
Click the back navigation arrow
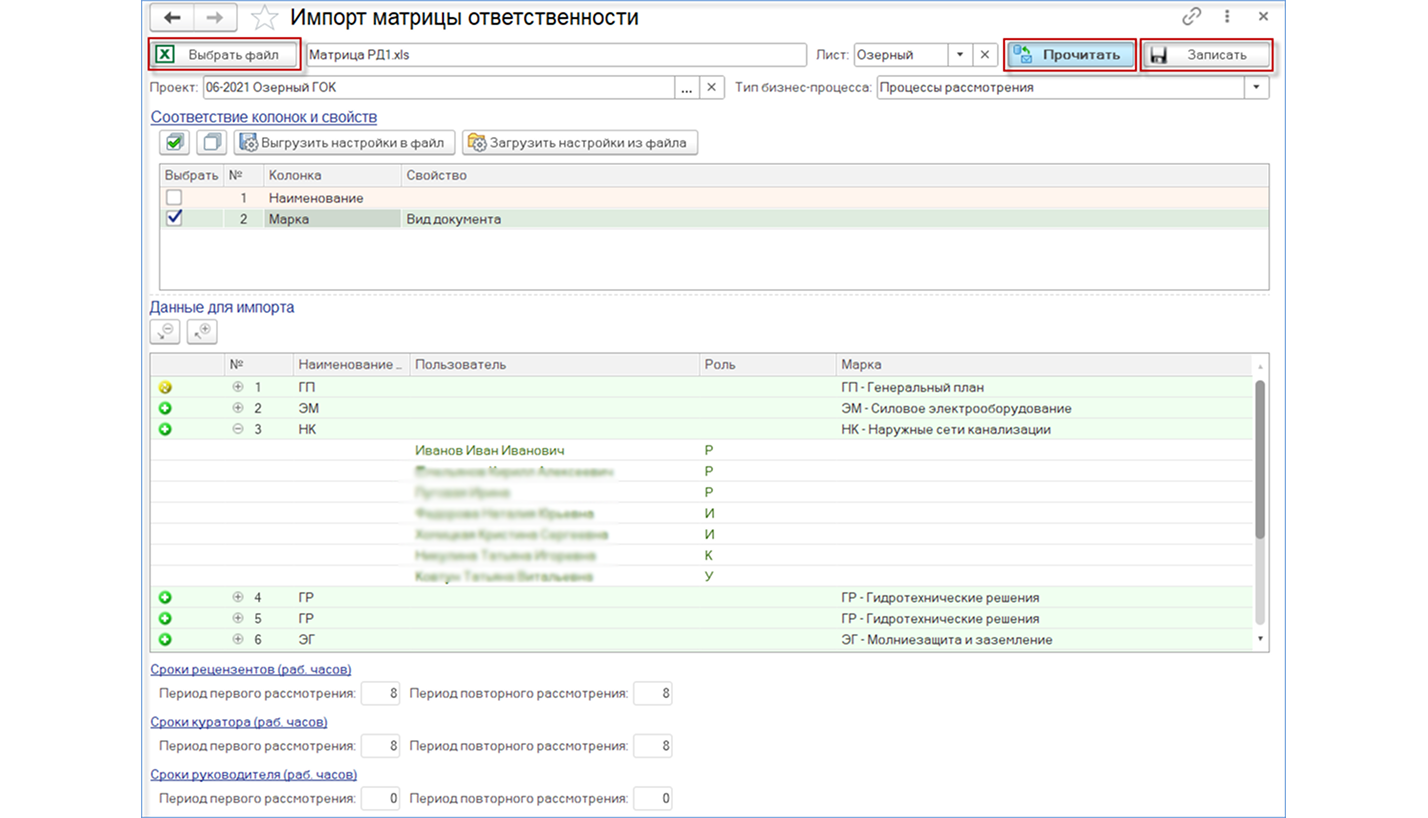(x=171, y=17)
